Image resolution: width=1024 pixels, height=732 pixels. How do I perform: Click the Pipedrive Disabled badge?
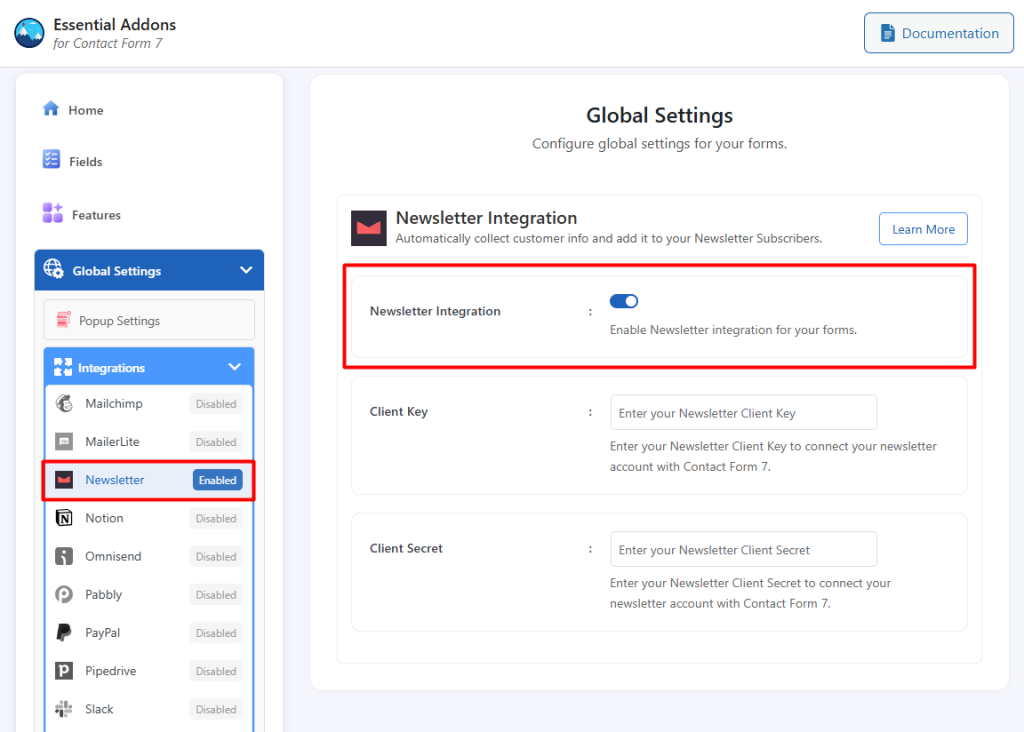click(x=216, y=671)
